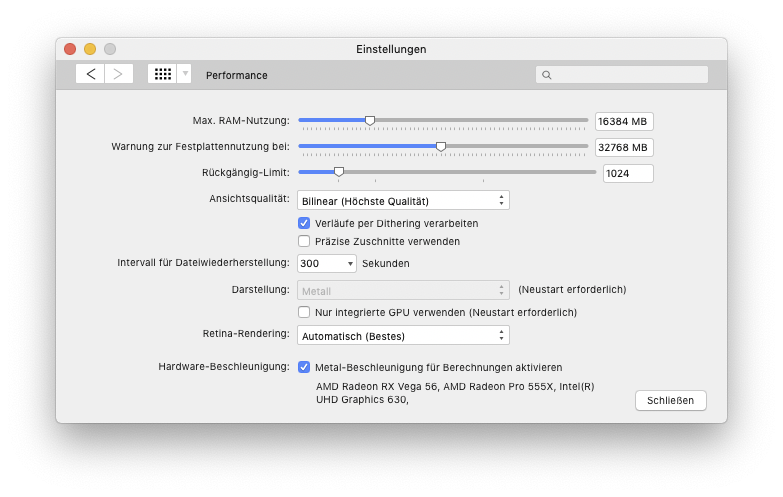Click the Einstellungen window title
Screen dimensions: 783x497
391,49
